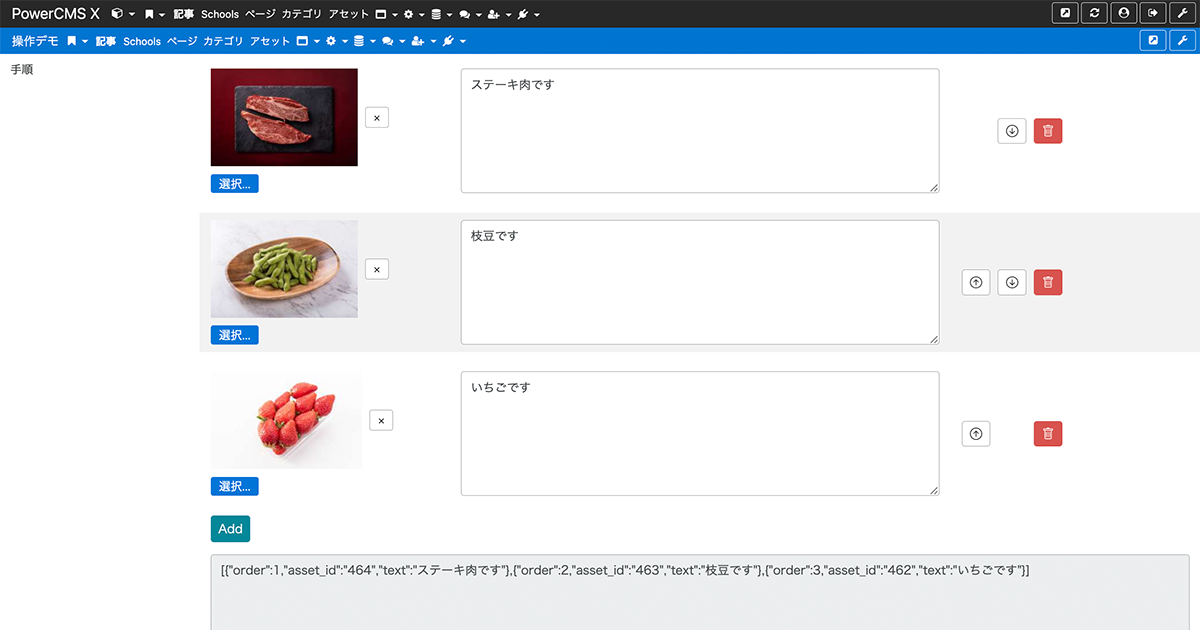
Task: Open 記事 in the blue 操作デモ bar
Action: (106, 41)
